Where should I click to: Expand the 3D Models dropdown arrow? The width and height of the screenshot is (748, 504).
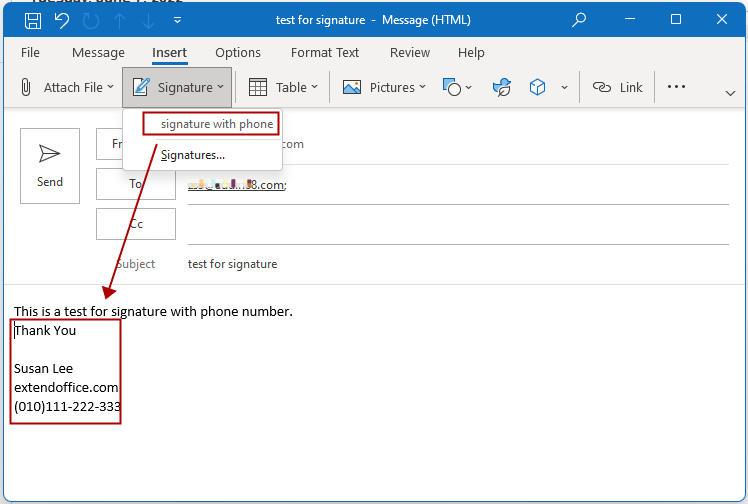point(564,88)
